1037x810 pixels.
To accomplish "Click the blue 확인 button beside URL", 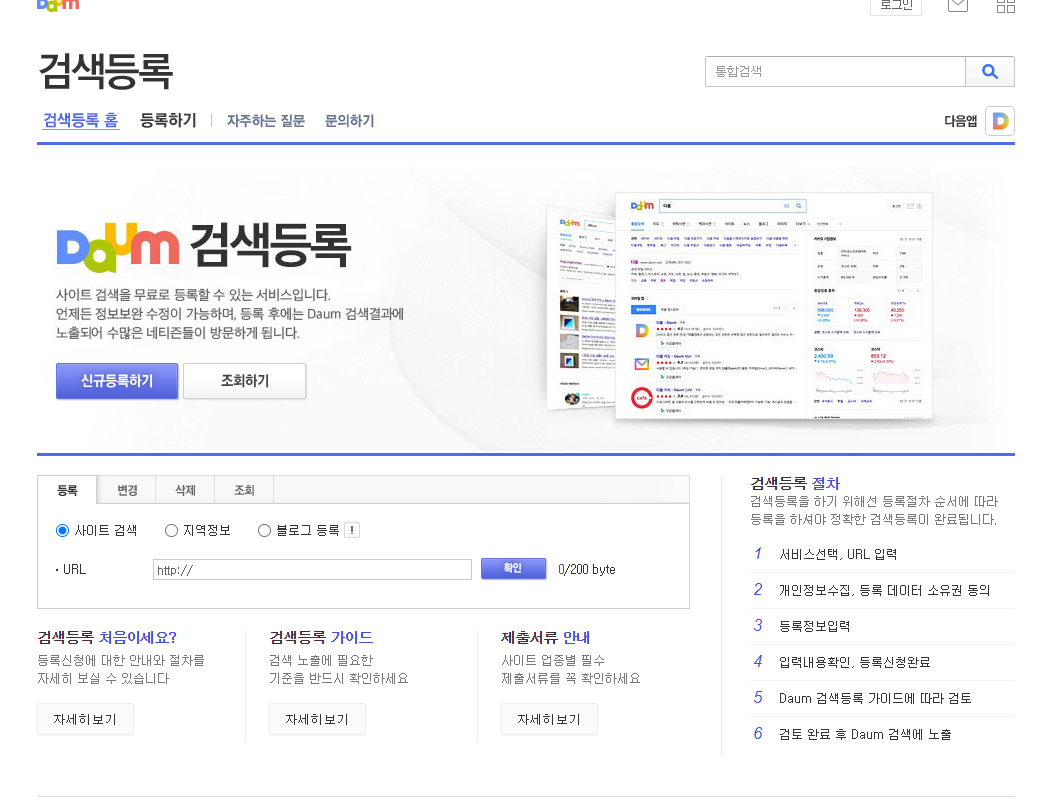I will pyautogui.click(x=513, y=569).
